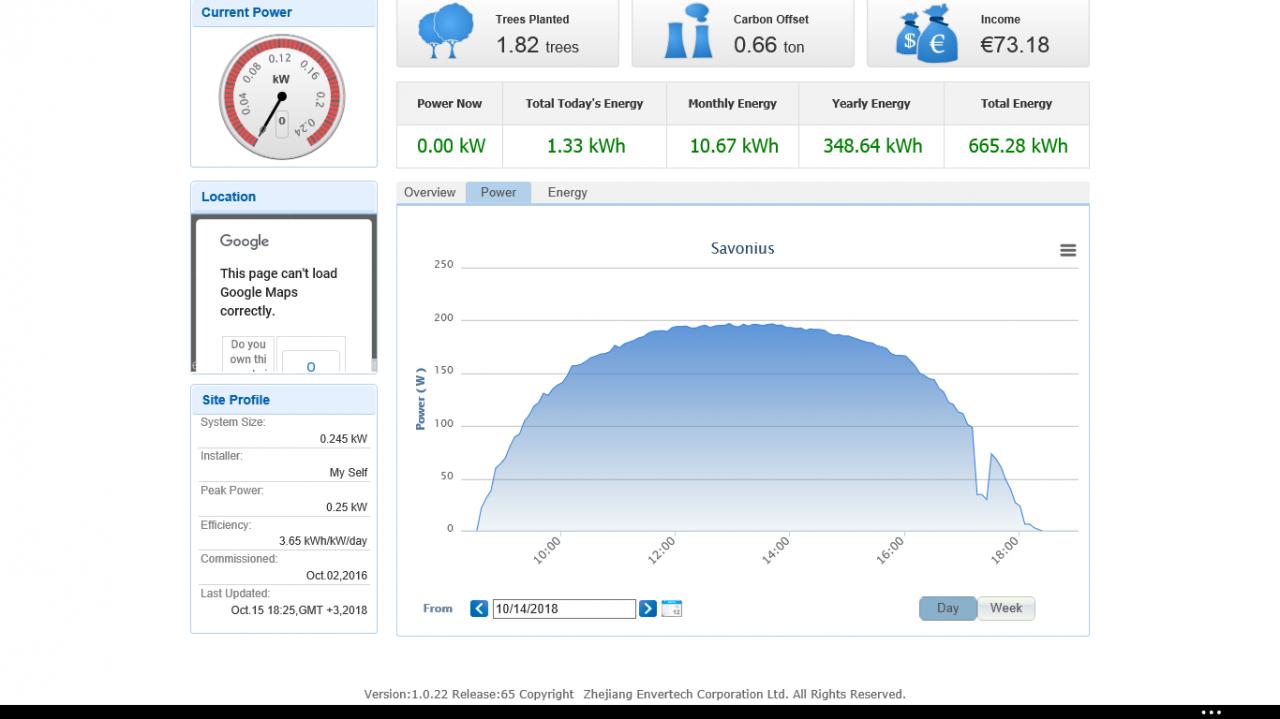Screen dimensions: 1280x719
Task: Click Efficiency value 3.65 kWh/kW/day
Action: pyautogui.click(x=323, y=541)
